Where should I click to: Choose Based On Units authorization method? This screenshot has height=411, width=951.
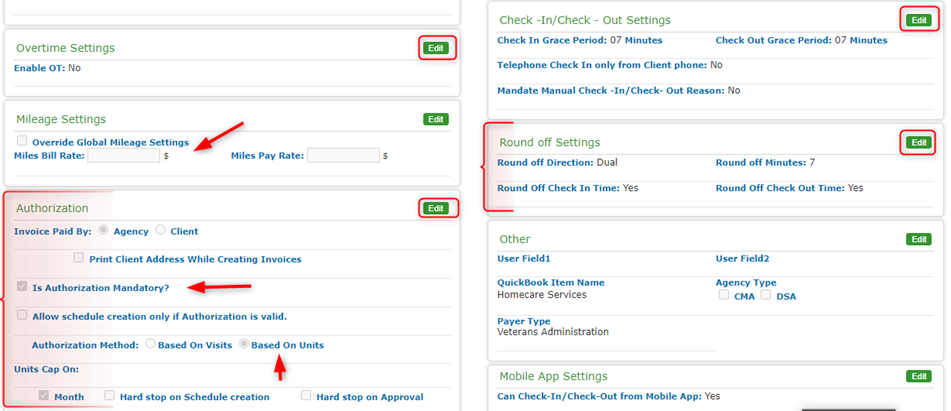[x=243, y=345]
